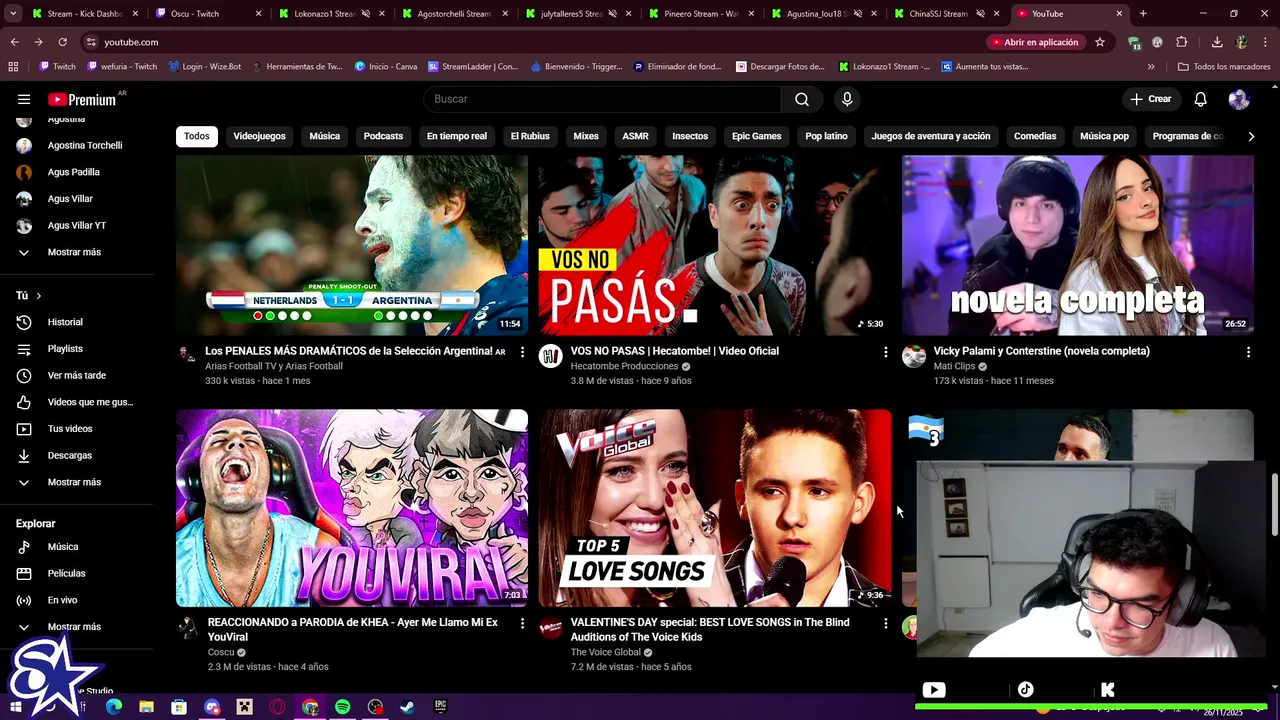The height and width of the screenshot is (720, 1280).
Task: Open Descargas in the sidebar
Action: 76,455
